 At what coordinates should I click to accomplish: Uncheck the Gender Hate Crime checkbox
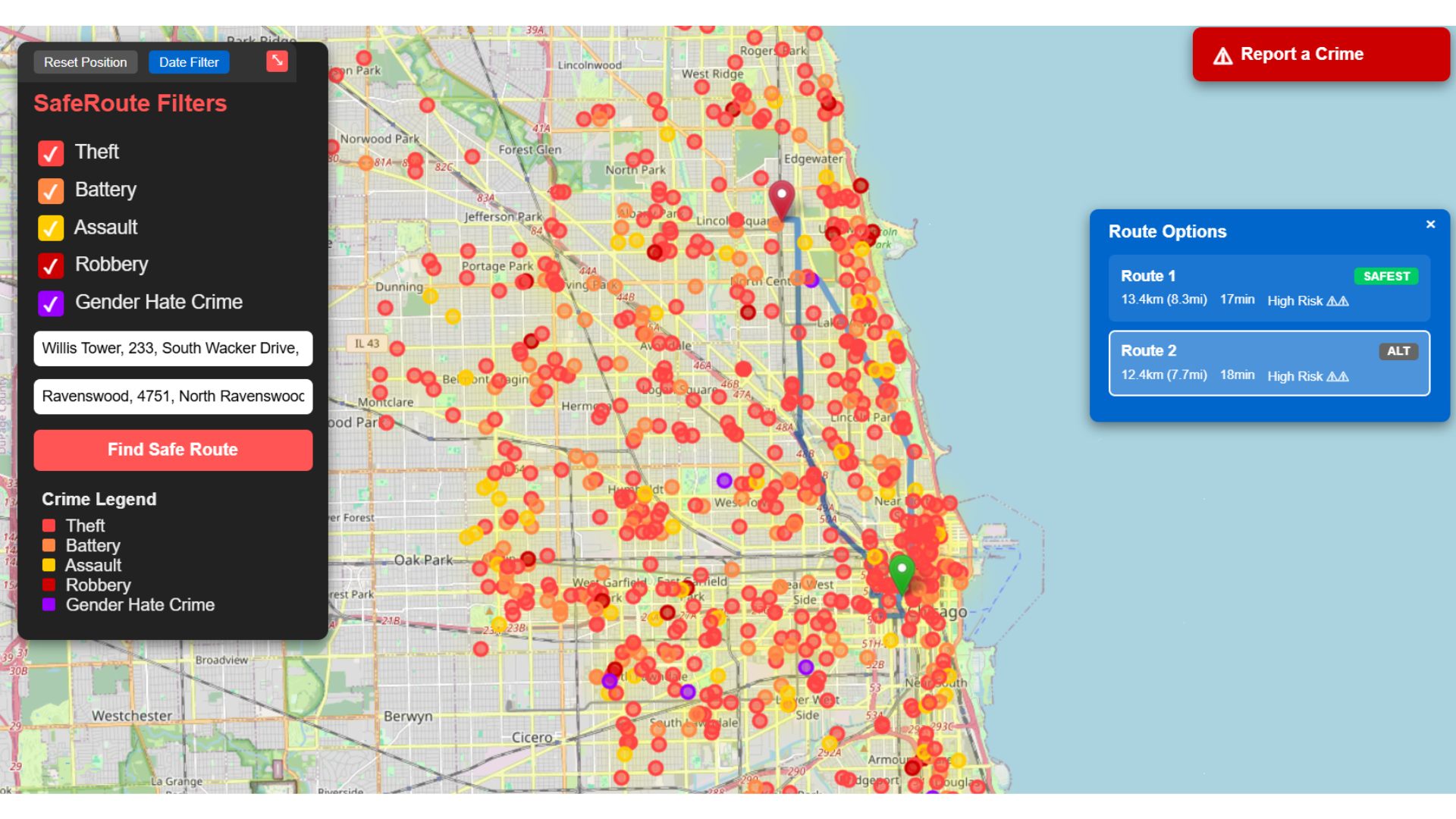pyautogui.click(x=51, y=303)
